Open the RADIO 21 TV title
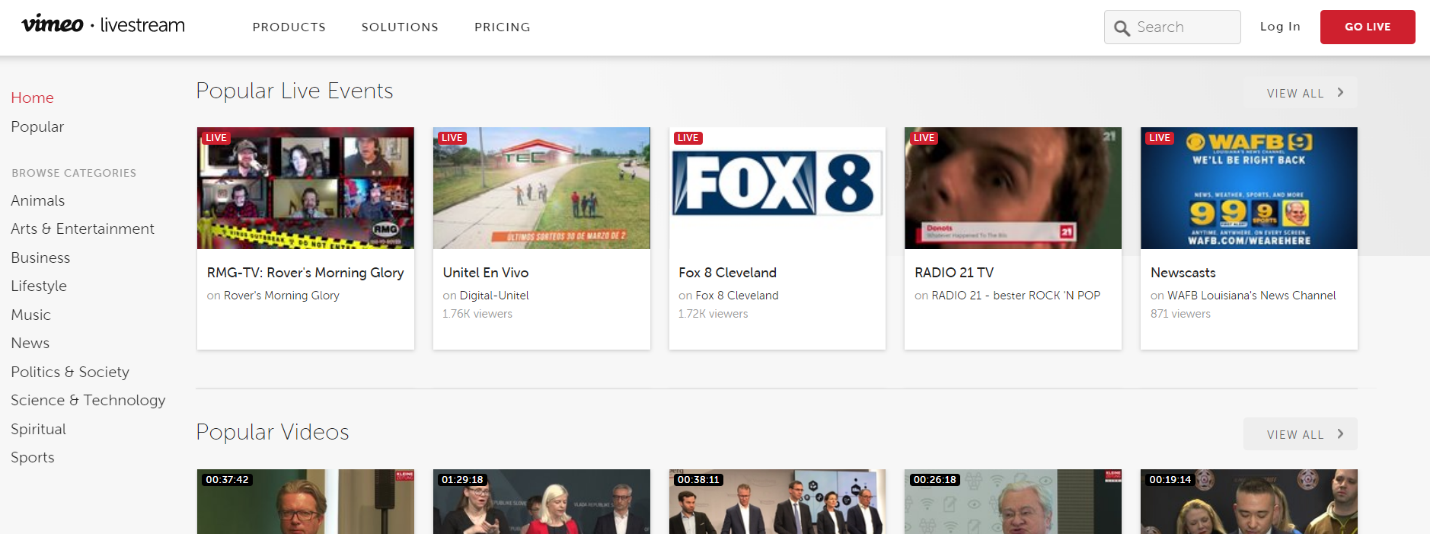The height and width of the screenshot is (534, 1430). [x=954, y=273]
